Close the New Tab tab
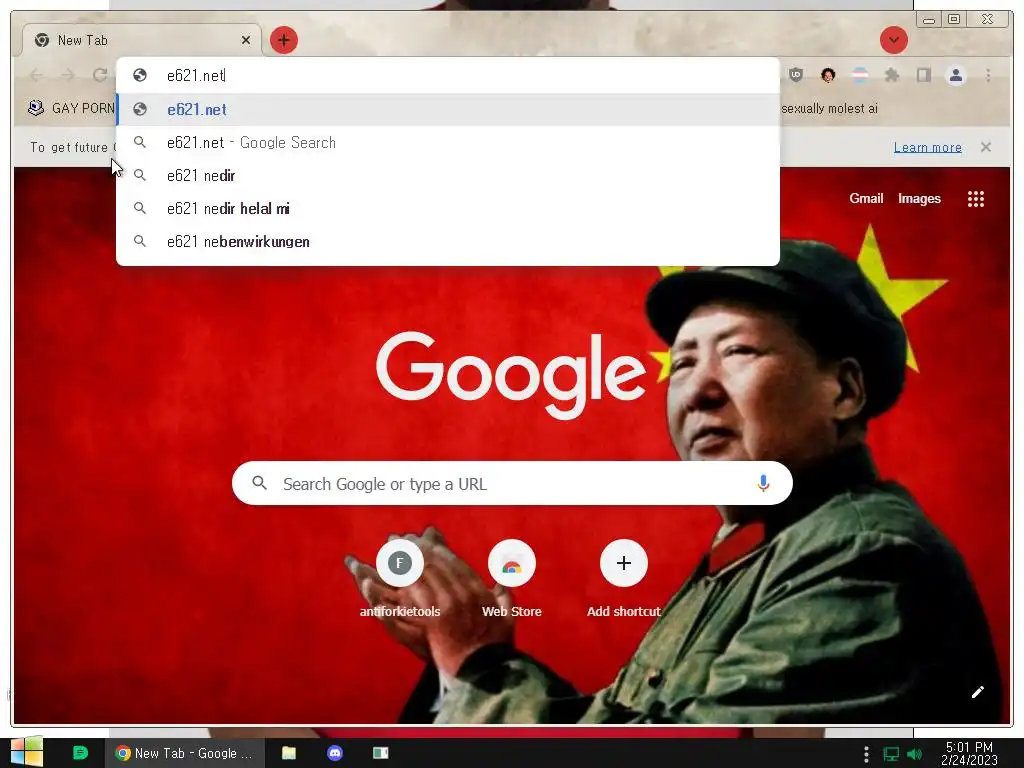The height and width of the screenshot is (768, 1024). 246,40
